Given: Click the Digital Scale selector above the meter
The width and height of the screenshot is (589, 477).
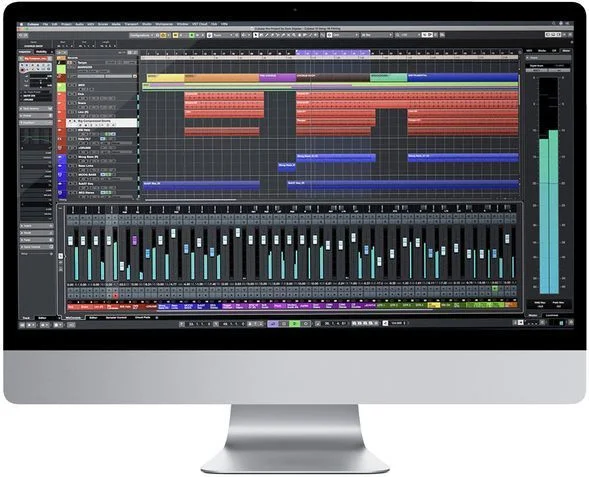Looking at the screenshot, I should click(x=537, y=66).
